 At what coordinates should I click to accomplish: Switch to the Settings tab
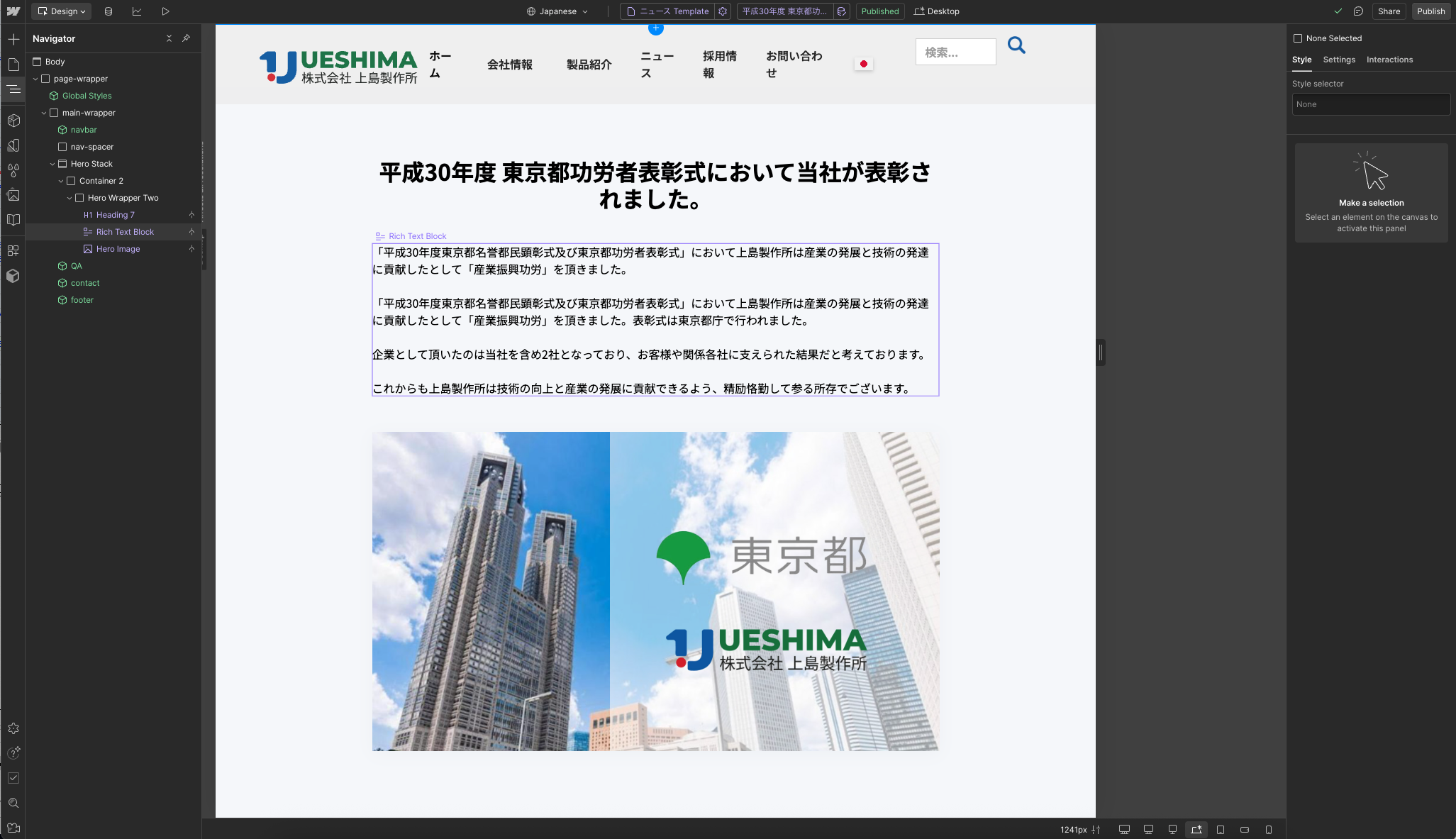(1339, 60)
